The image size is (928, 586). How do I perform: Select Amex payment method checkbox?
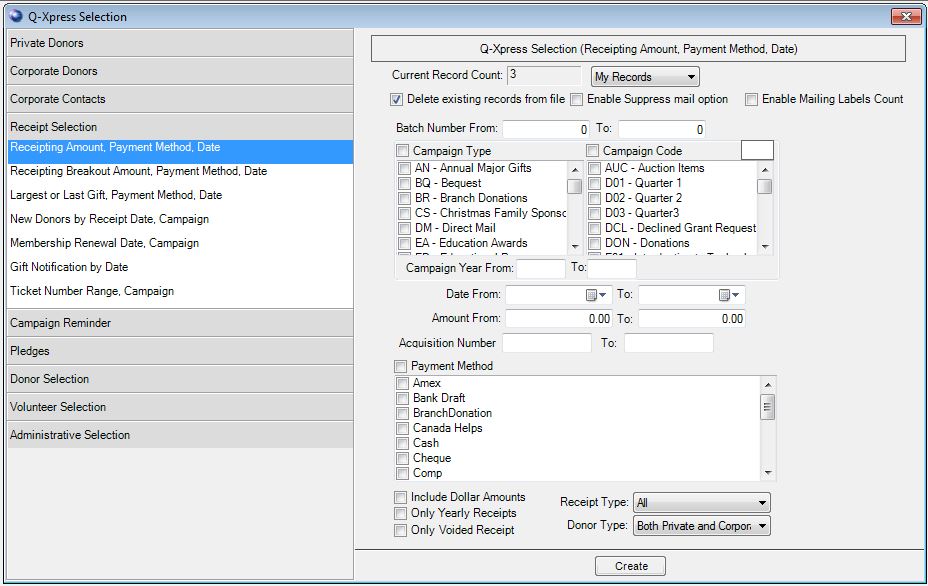(x=402, y=383)
